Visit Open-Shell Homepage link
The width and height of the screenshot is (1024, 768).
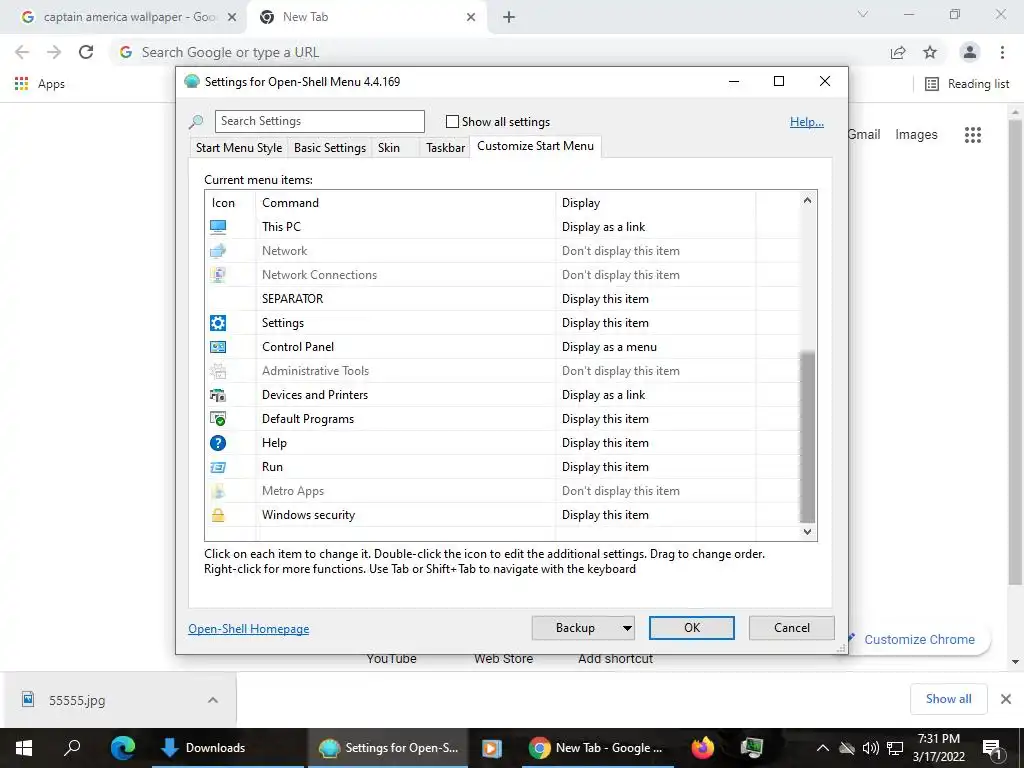tap(249, 629)
